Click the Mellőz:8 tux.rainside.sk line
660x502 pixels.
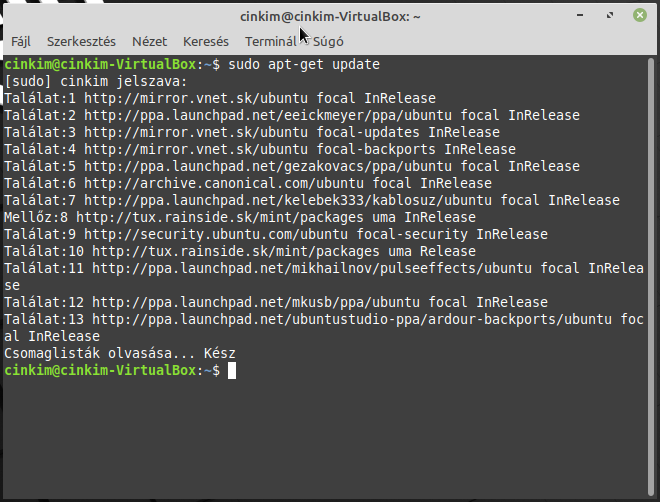coord(240,217)
